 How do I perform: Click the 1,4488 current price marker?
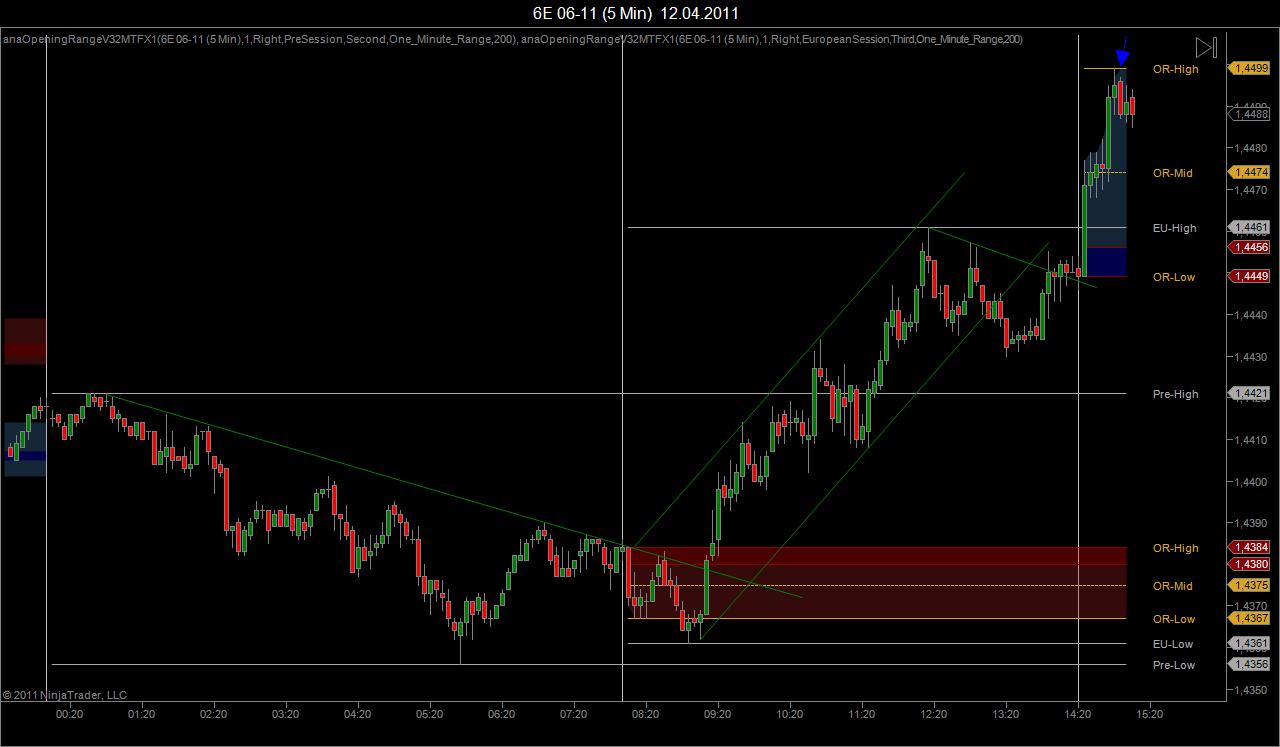tap(1250, 114)
